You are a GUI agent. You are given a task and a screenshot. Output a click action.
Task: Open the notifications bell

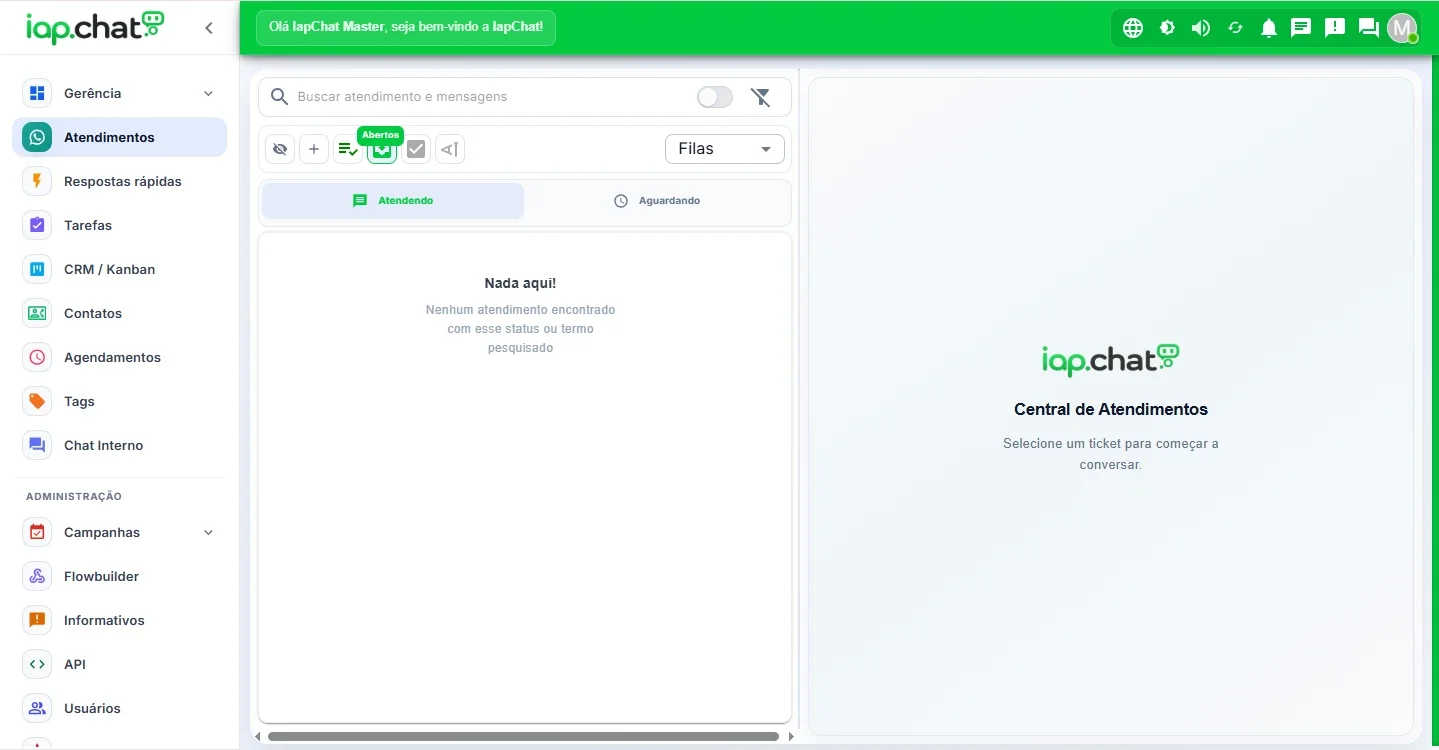point(1269,28)
